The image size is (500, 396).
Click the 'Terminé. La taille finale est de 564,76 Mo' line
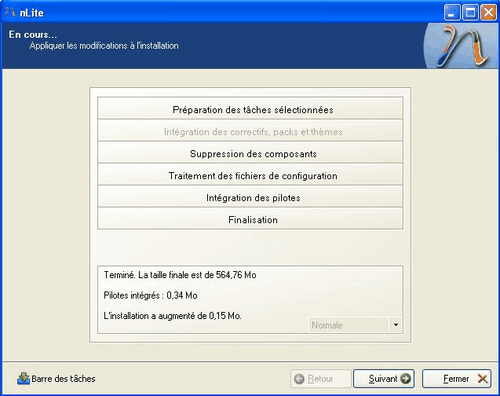[180, 275]
